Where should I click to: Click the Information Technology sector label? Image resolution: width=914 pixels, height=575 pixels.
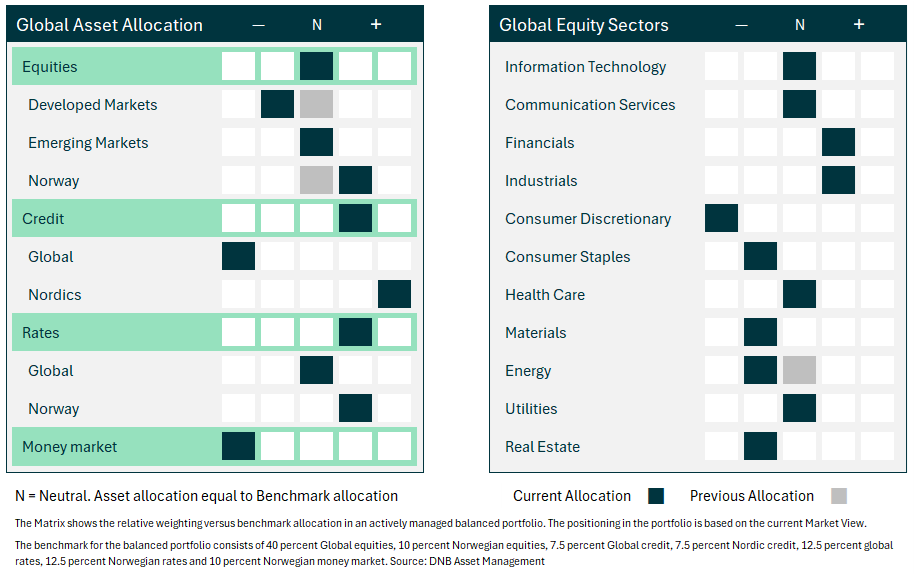pyautogui.click(x=585, y=67)
